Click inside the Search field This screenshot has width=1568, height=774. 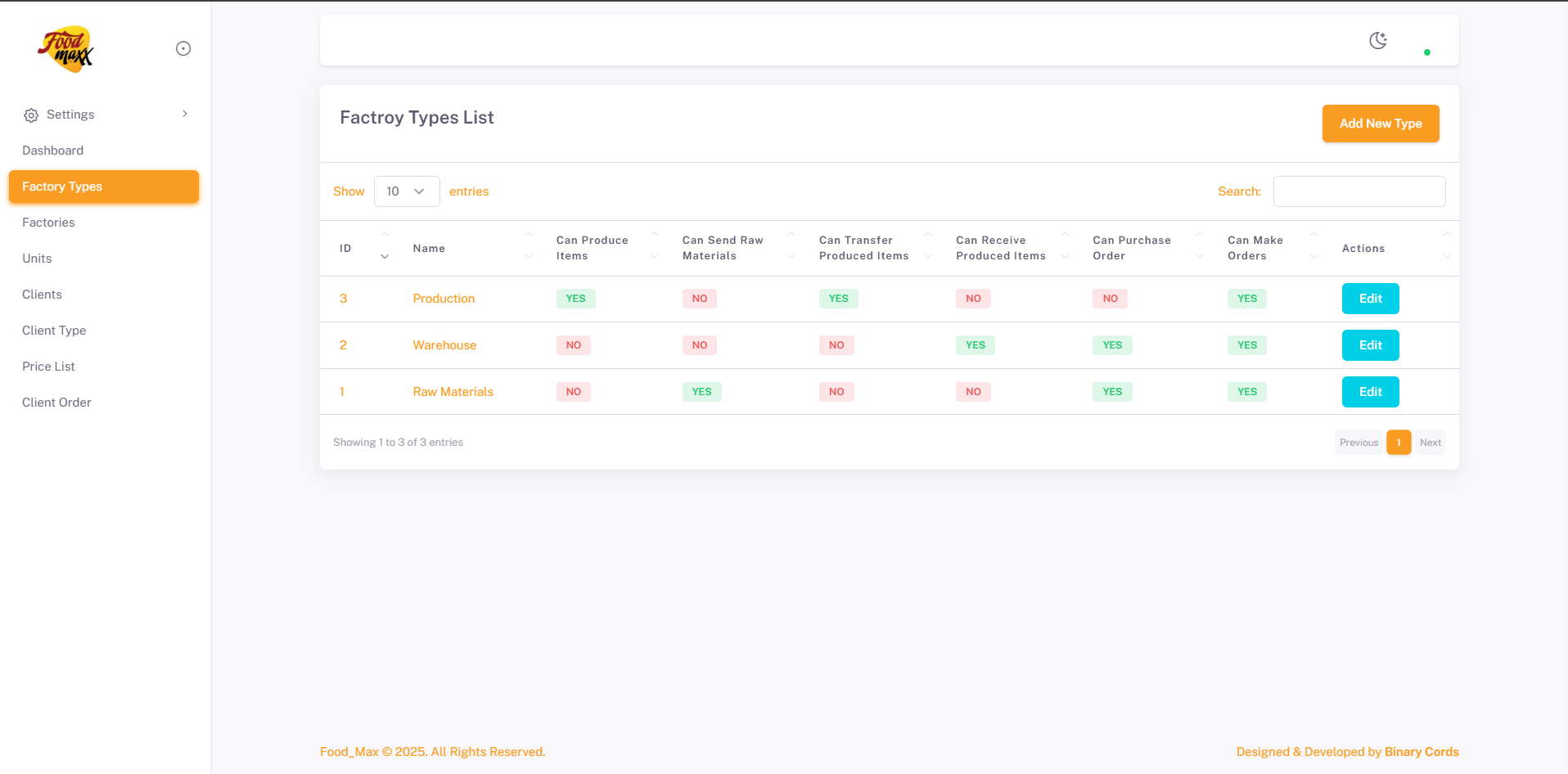click(x=1358, y=191)
